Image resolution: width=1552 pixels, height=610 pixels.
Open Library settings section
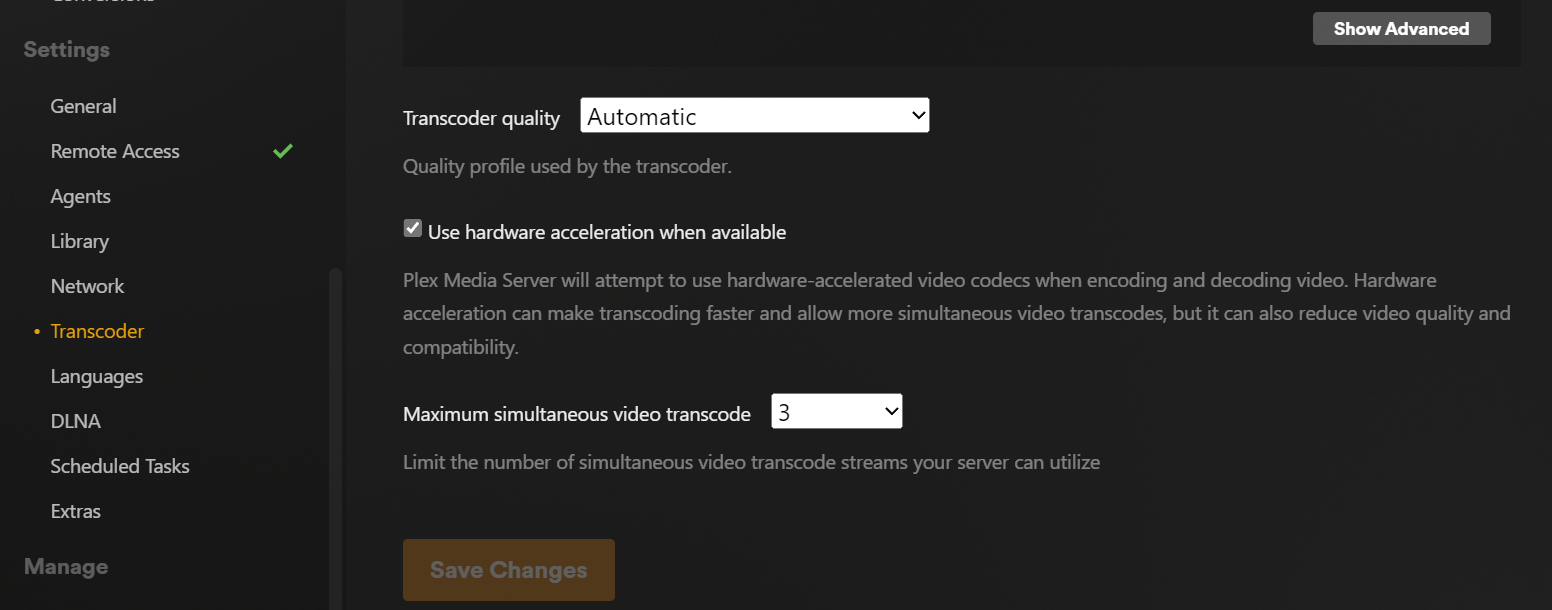point(80,241)
